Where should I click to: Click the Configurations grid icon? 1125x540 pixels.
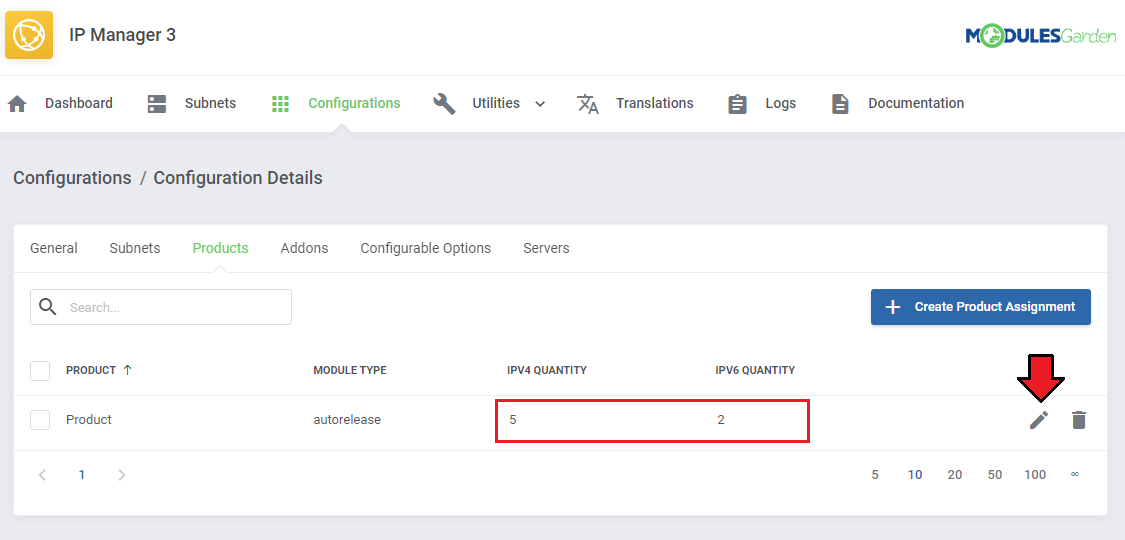(280, 104)
